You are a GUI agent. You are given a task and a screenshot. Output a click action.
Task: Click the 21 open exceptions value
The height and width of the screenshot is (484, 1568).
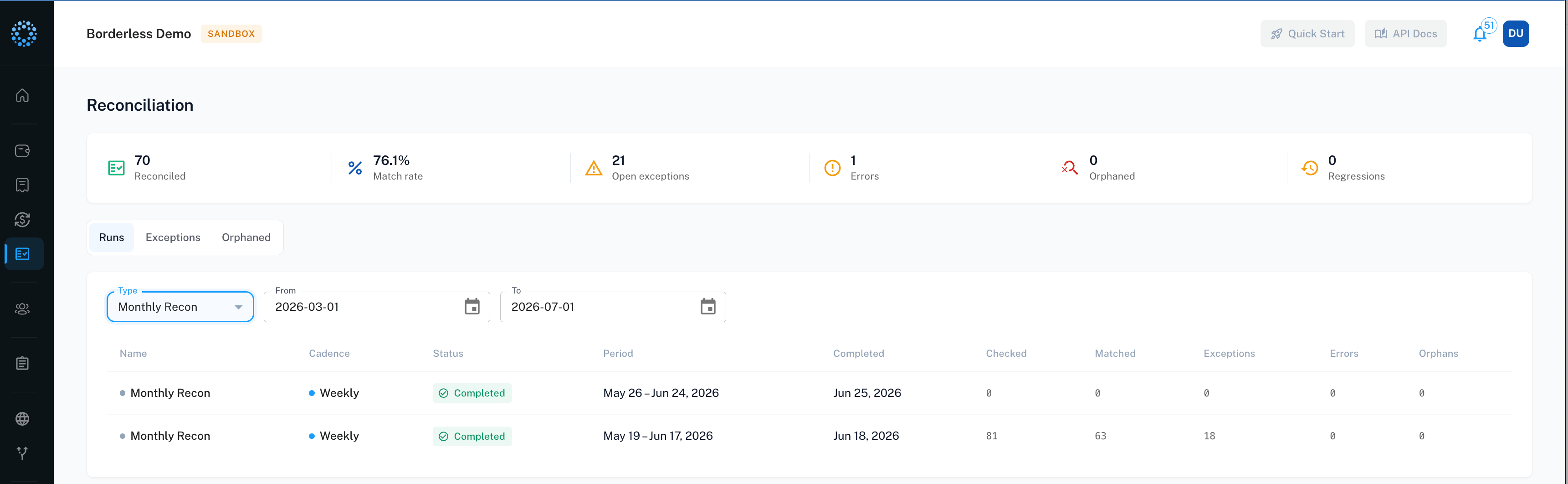pos(619,160)
